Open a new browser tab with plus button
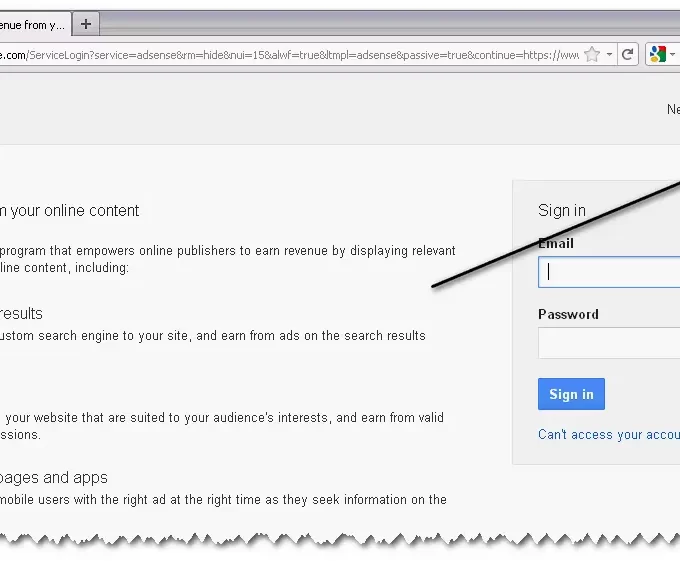This screenshot has height=561, width=680. pyautogui.click(x=86, y=24)
